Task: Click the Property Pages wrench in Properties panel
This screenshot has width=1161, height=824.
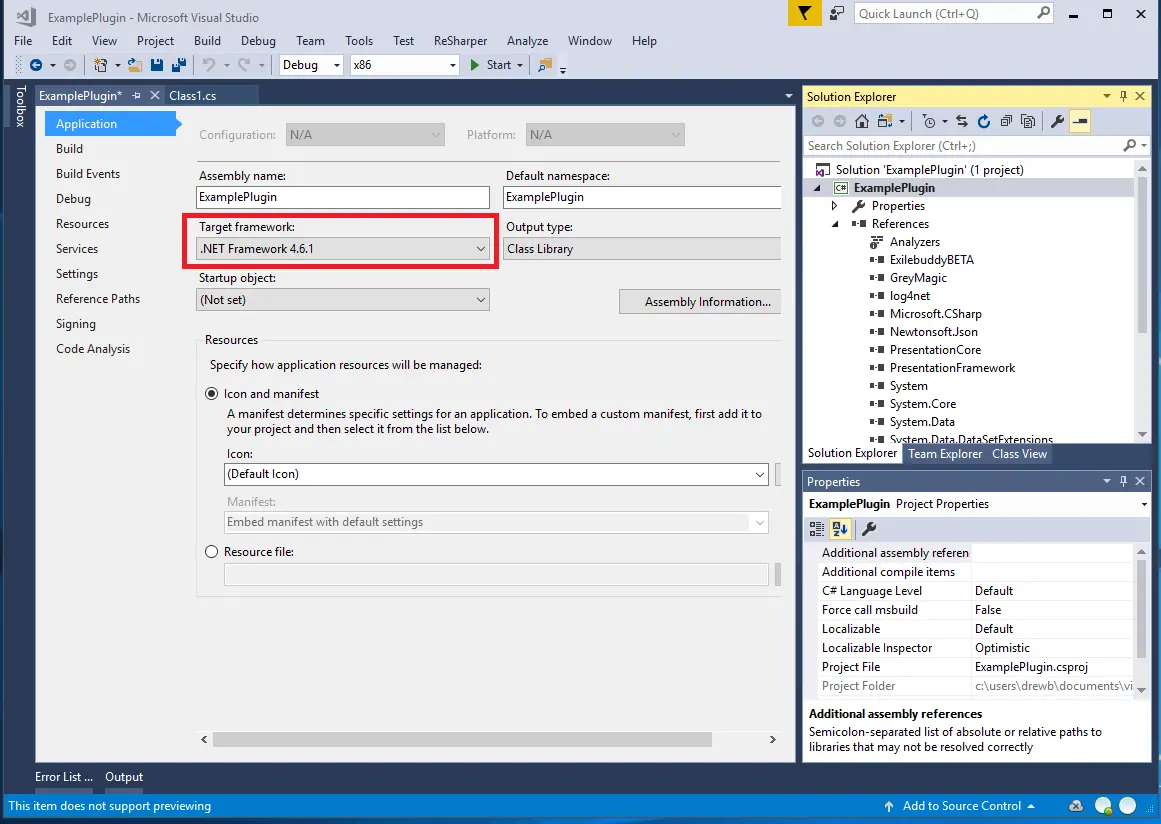Action: 869,529
